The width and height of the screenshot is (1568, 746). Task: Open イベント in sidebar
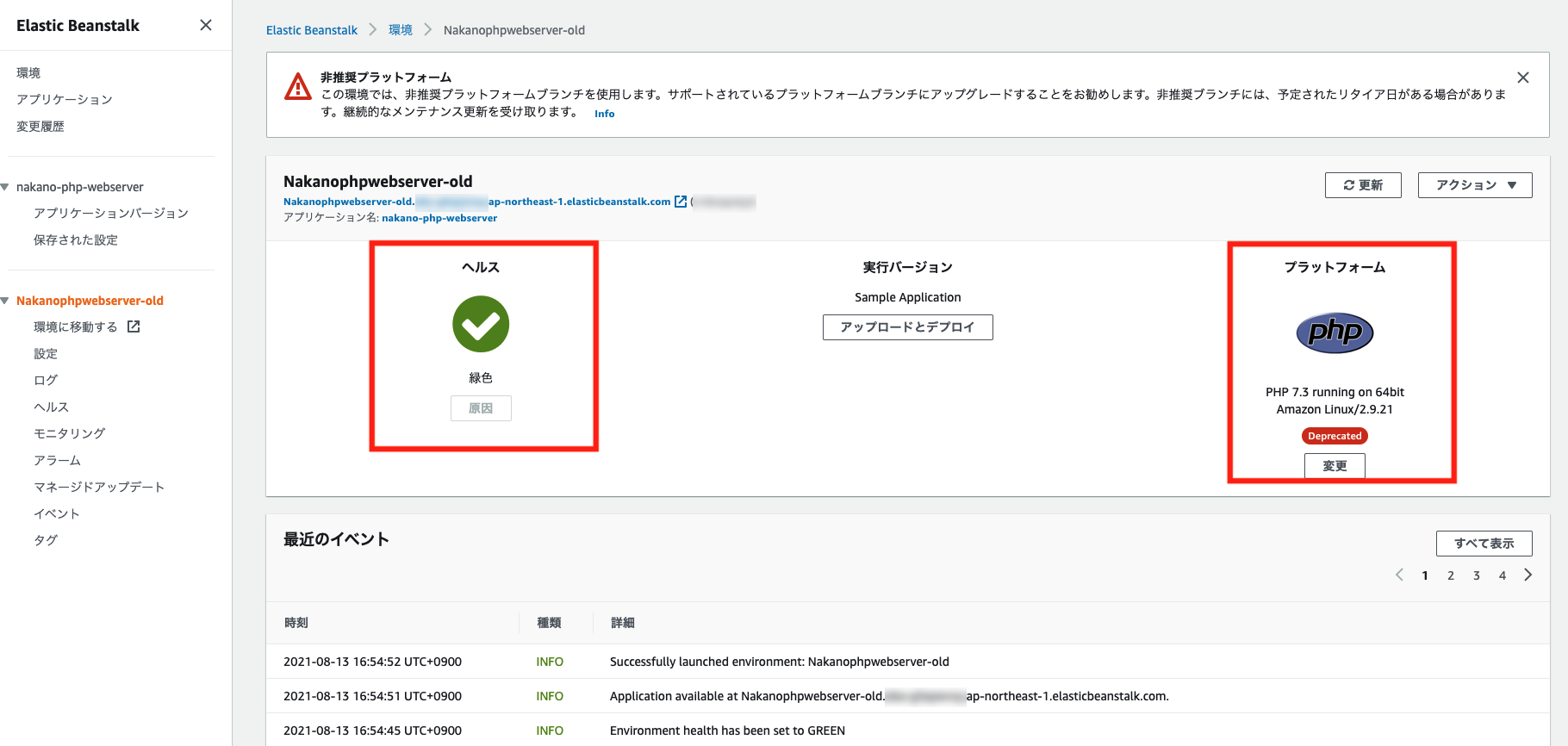tap(57, 513)
